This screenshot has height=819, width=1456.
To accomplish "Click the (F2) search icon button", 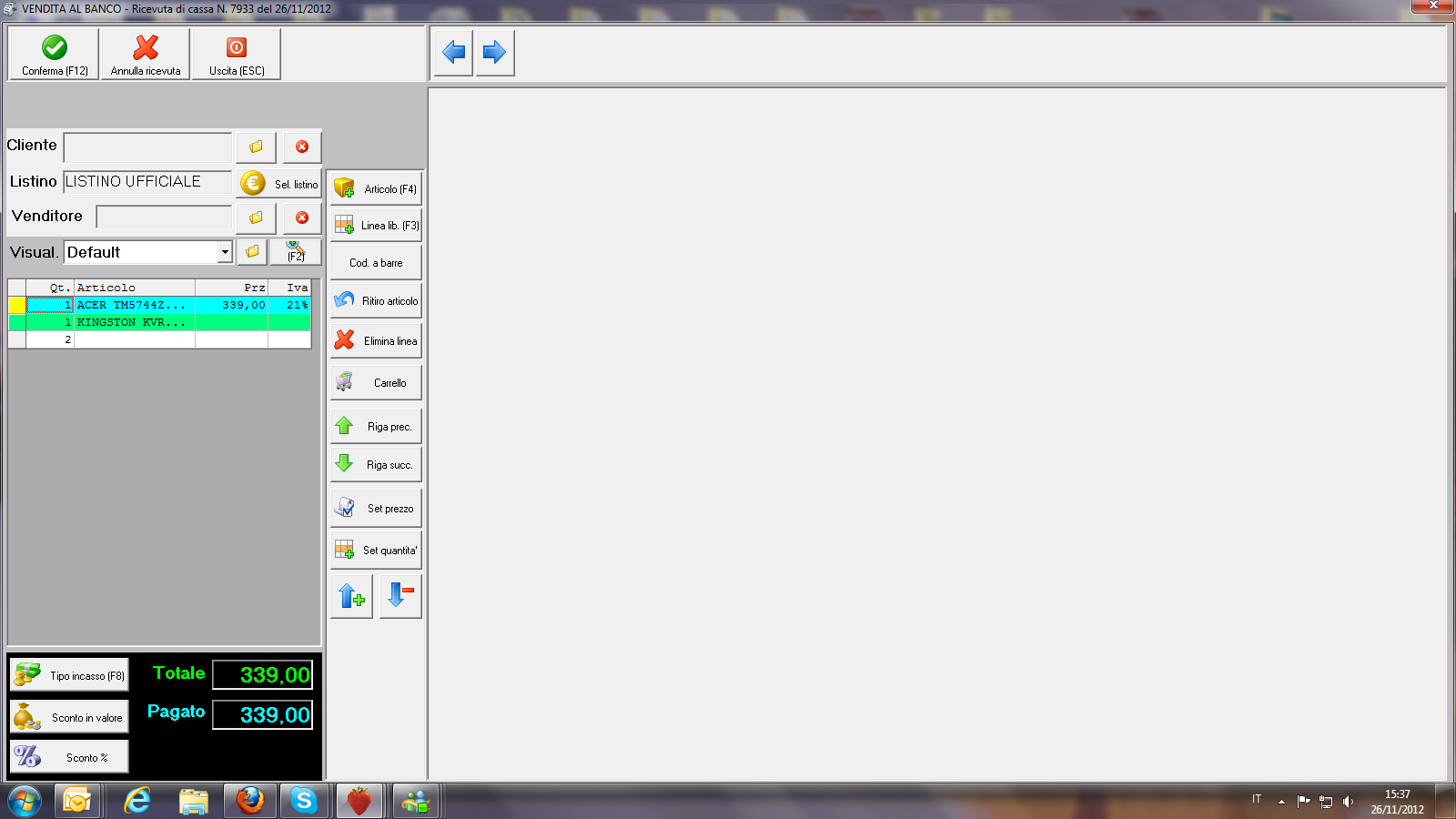I will click(296, 251).
